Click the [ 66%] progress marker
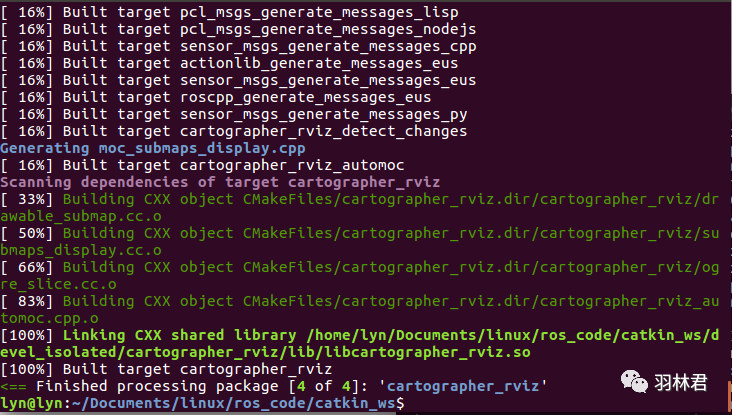732x415 pixels. click(27, 267)
